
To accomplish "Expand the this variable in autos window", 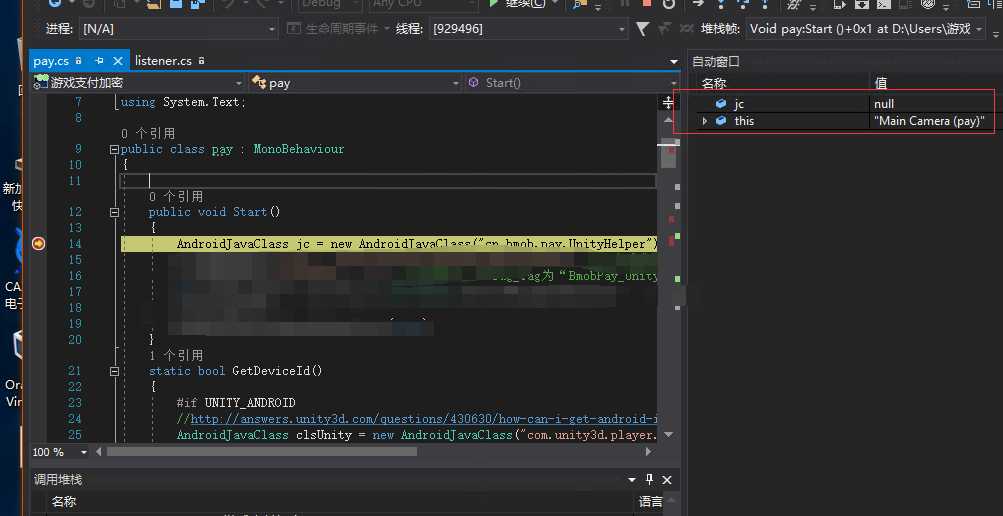I will [705, 121].
